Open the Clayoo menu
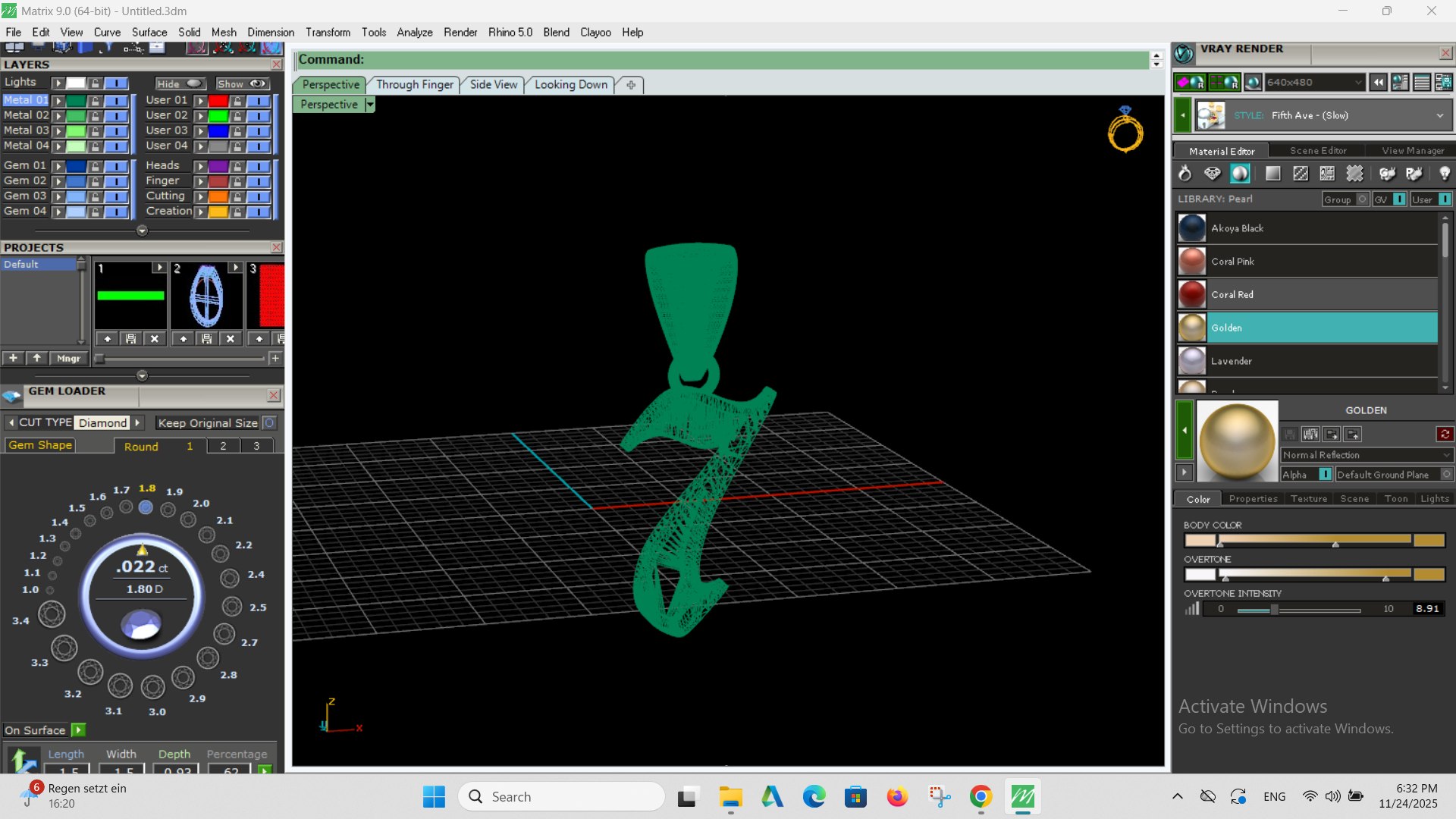Image resolution: width=1456 pixels, height=819 pixels. pyautogui.click(x=595, y=33)
